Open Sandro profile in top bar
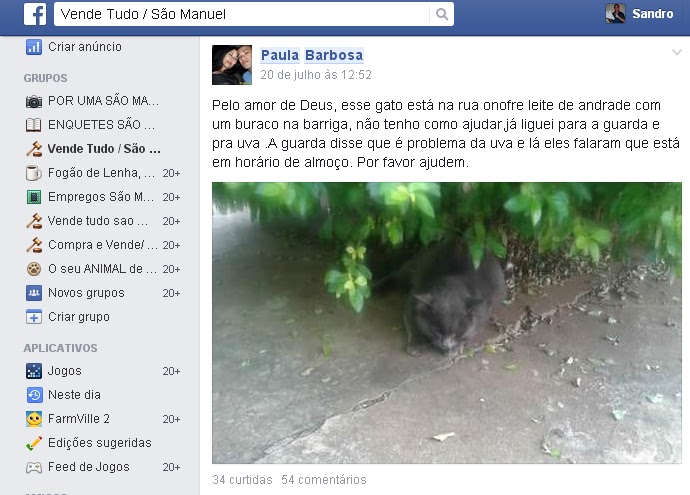The image size is (690, 495). tap(640, 14)
